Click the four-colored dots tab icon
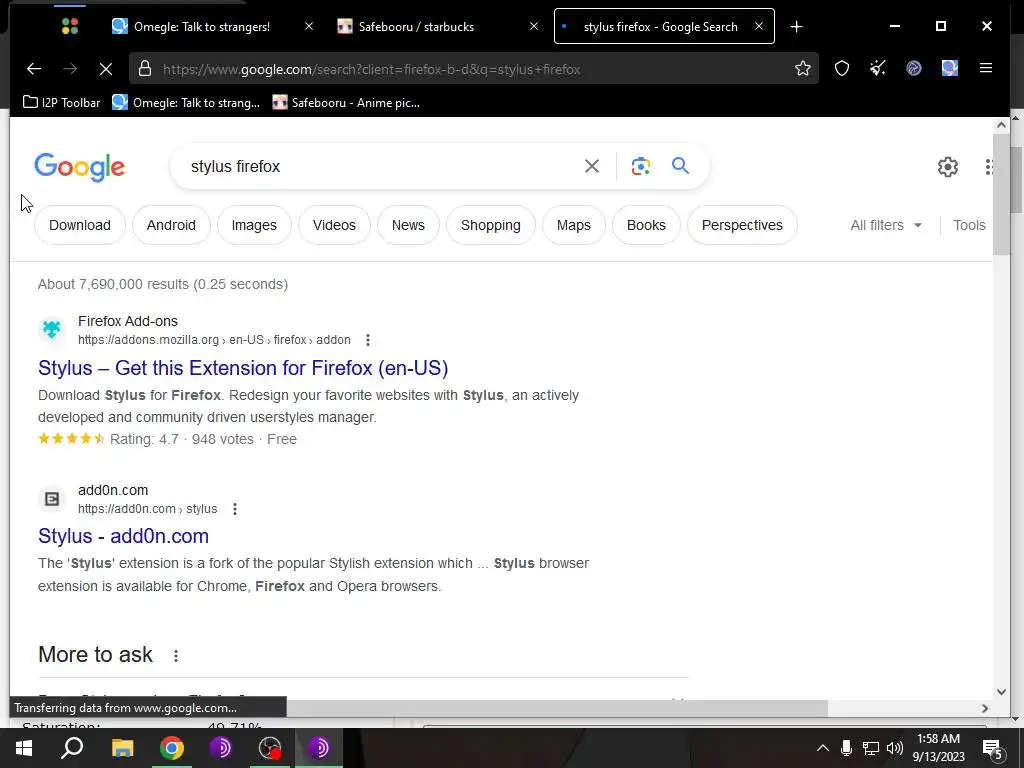Image resolution: width=1024 pixels, height=768 pixels. click(70, 26)
